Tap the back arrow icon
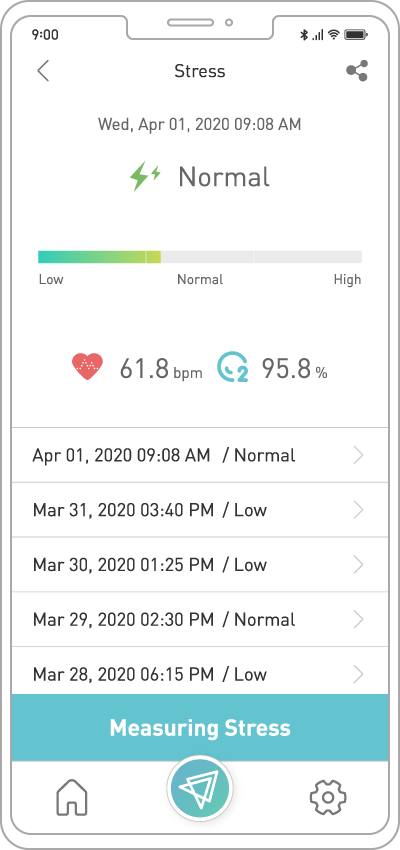Screen dimensions: 400x850 (43, 71)
